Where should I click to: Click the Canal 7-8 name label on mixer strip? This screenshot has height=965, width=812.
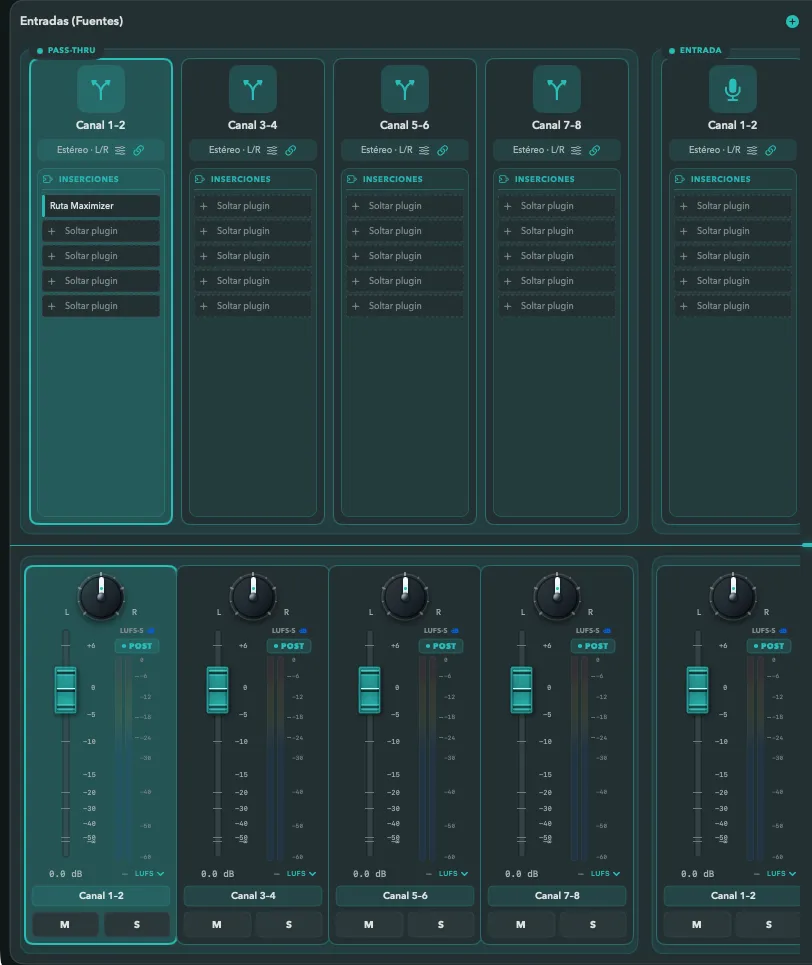point(557,896)
